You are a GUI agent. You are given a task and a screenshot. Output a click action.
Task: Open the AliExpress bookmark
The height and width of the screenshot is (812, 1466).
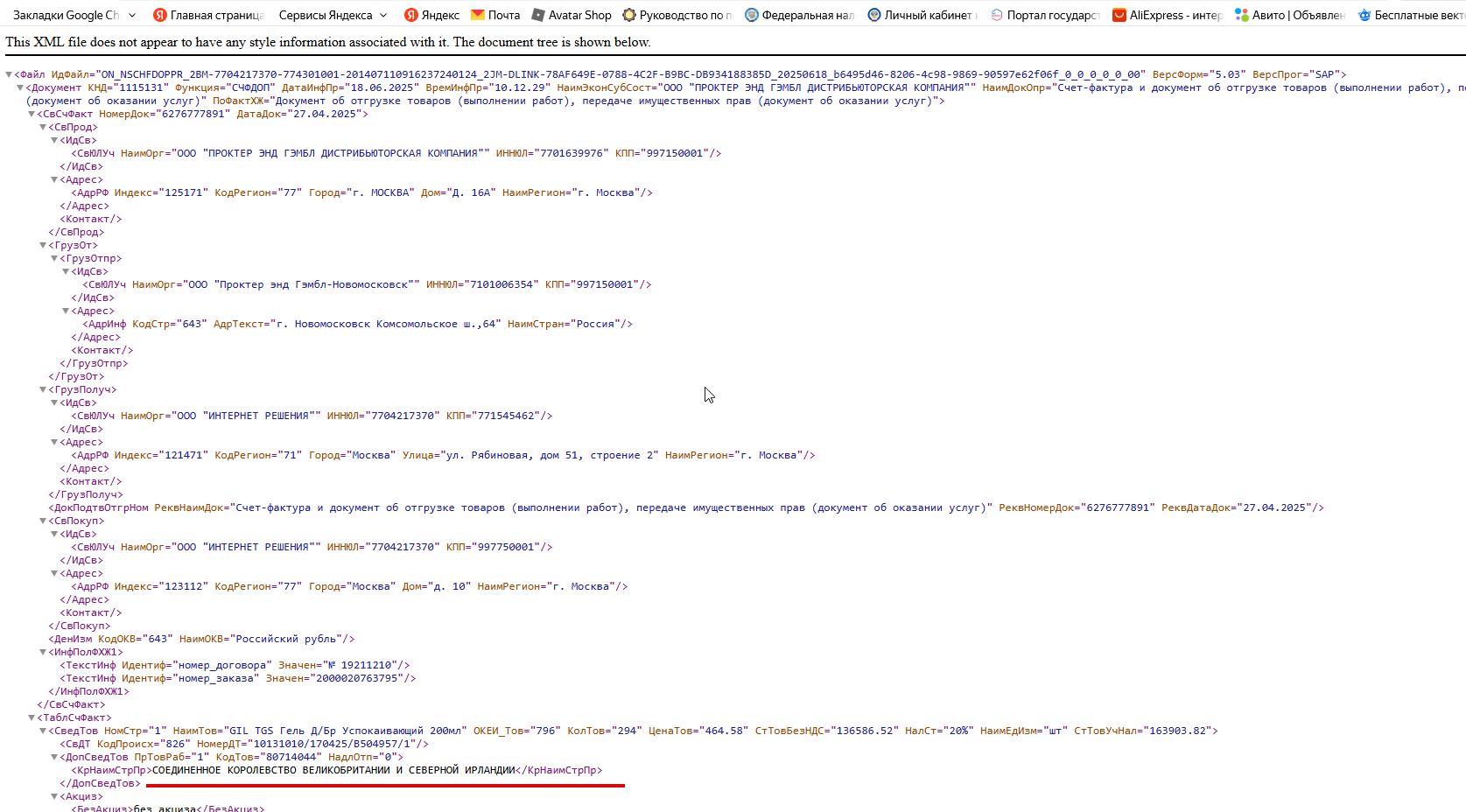pos(1168,15)
